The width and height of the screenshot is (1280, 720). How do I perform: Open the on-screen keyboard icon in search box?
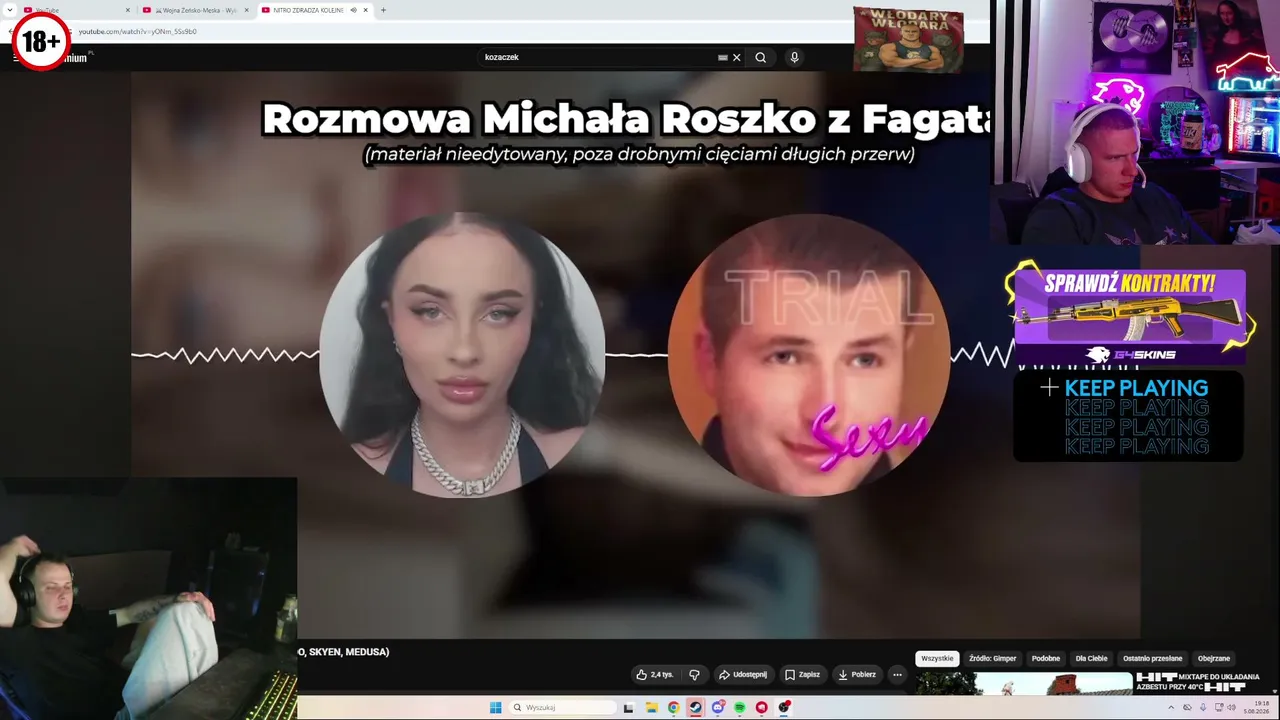pos(723,57)
